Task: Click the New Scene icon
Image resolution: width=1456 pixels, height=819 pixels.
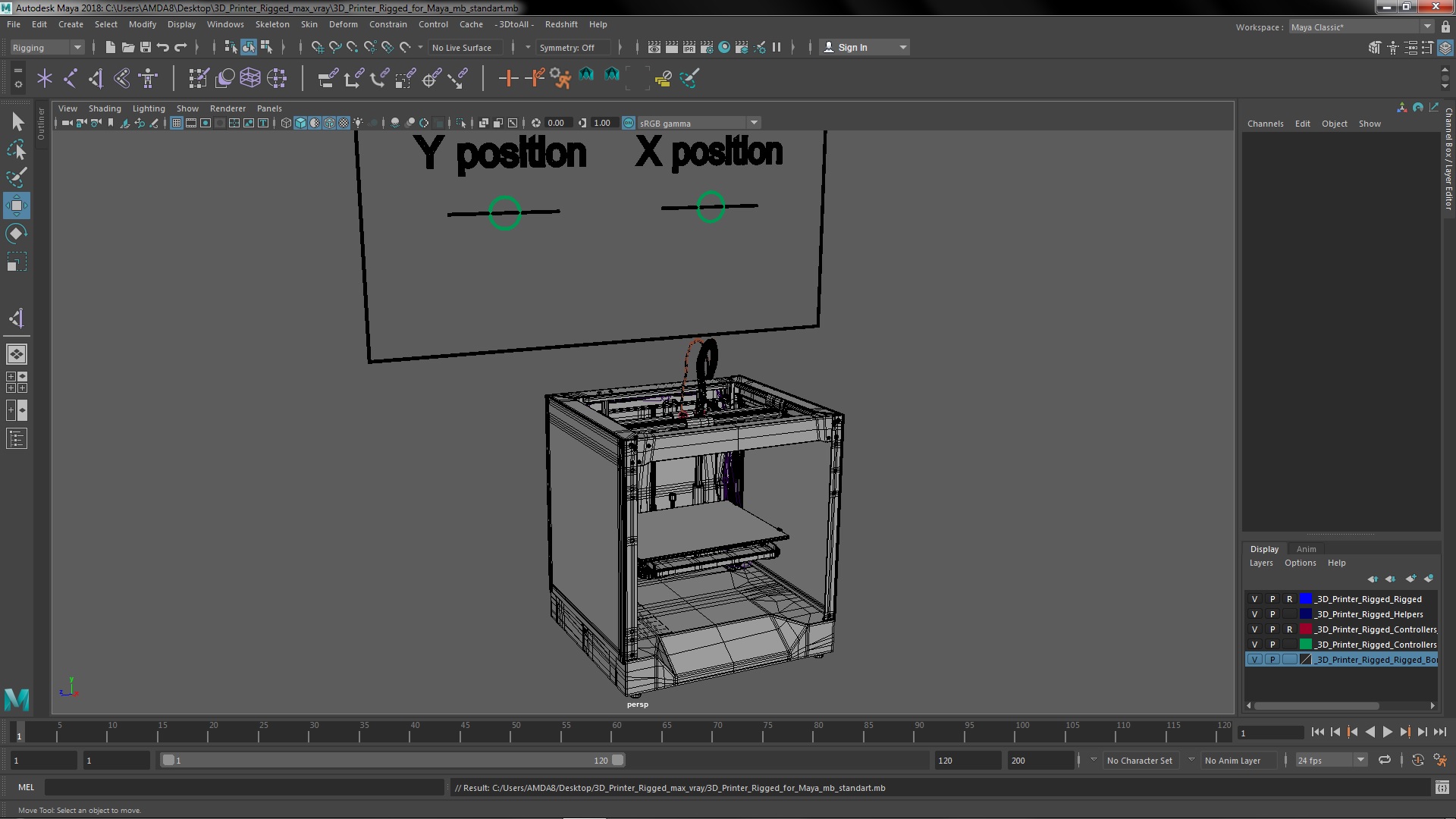Action: point(111,47)
